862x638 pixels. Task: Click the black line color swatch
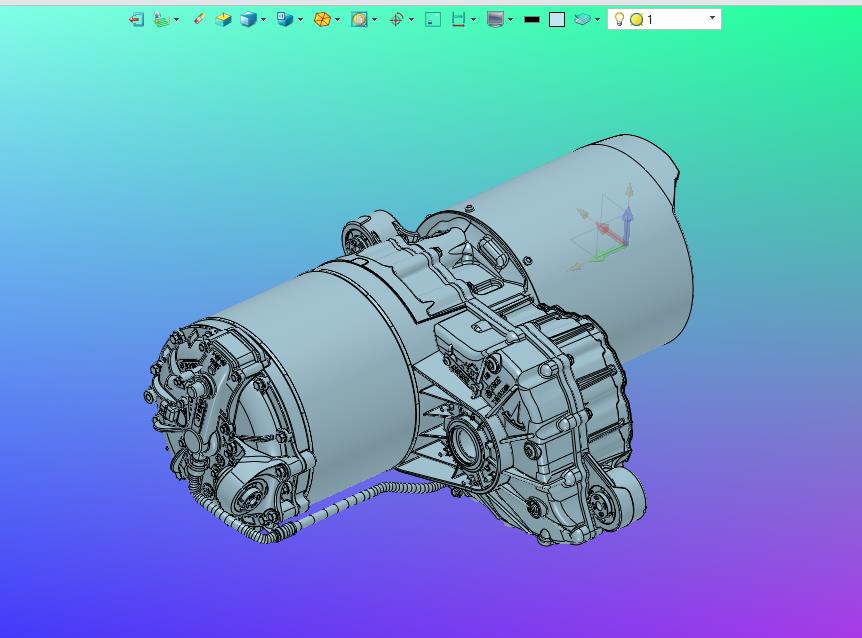pos(532,20)
